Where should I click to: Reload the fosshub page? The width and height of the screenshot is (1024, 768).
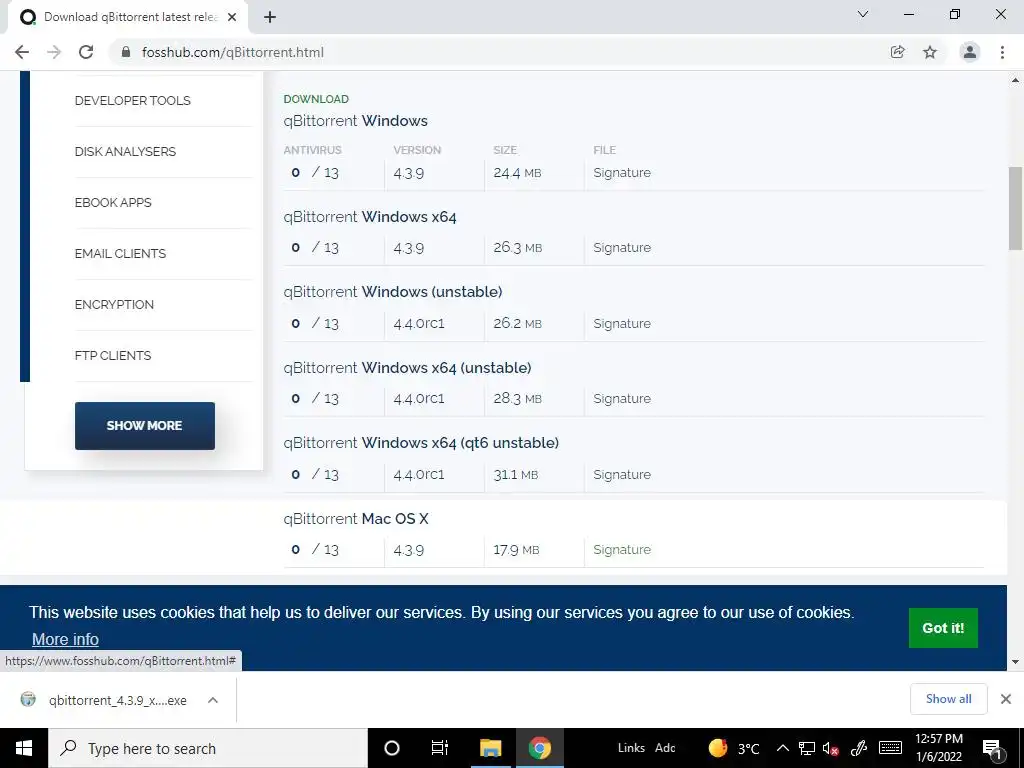(86, 52)
